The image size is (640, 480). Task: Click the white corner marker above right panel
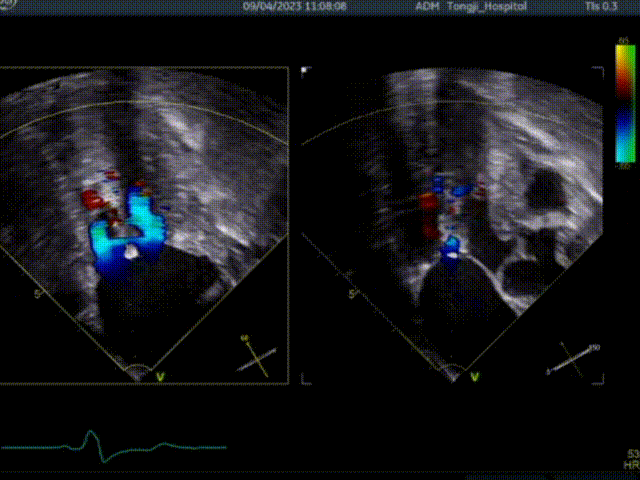point(304,70)
